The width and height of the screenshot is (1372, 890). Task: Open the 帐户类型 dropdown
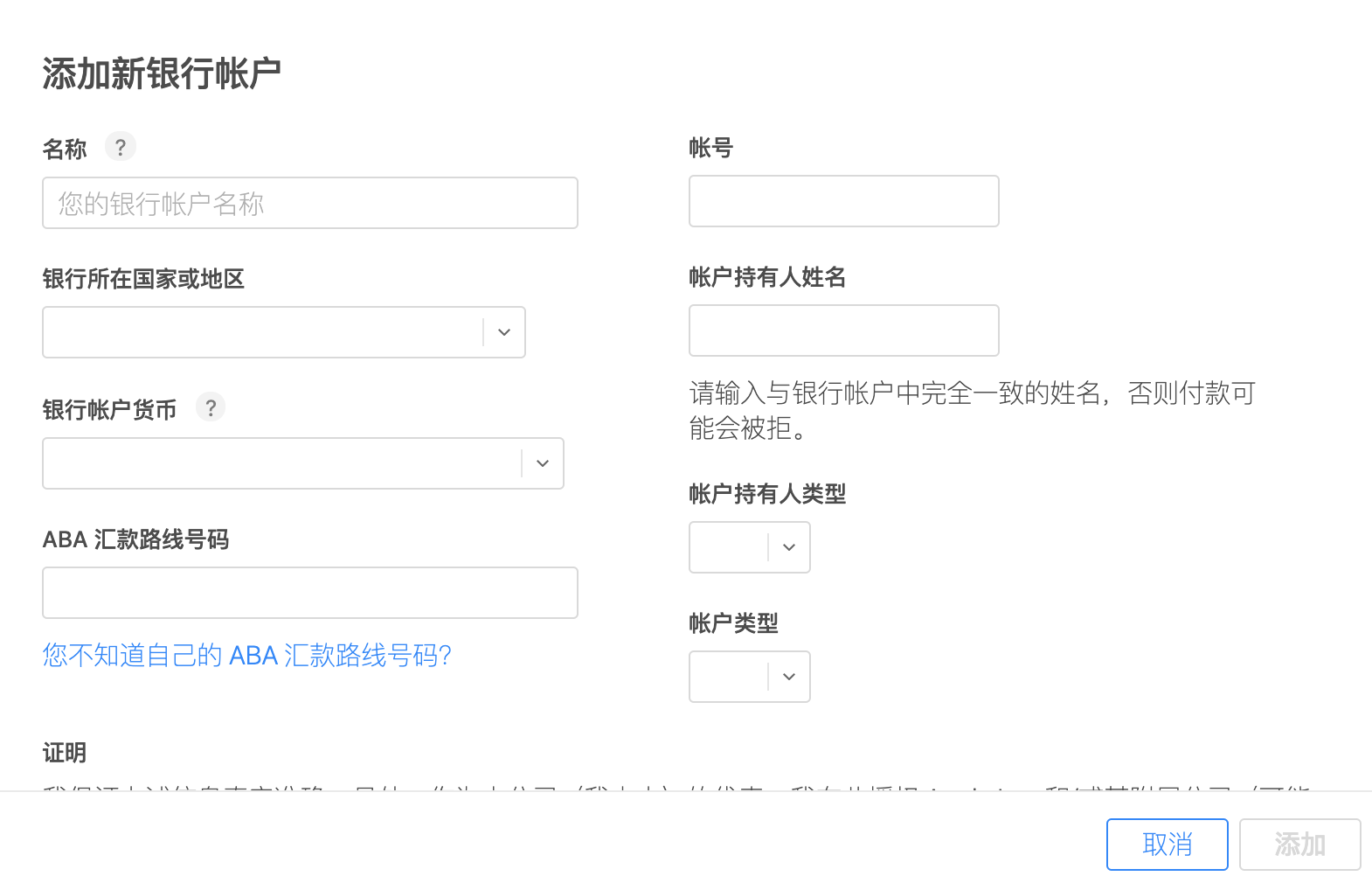point(749,677)
